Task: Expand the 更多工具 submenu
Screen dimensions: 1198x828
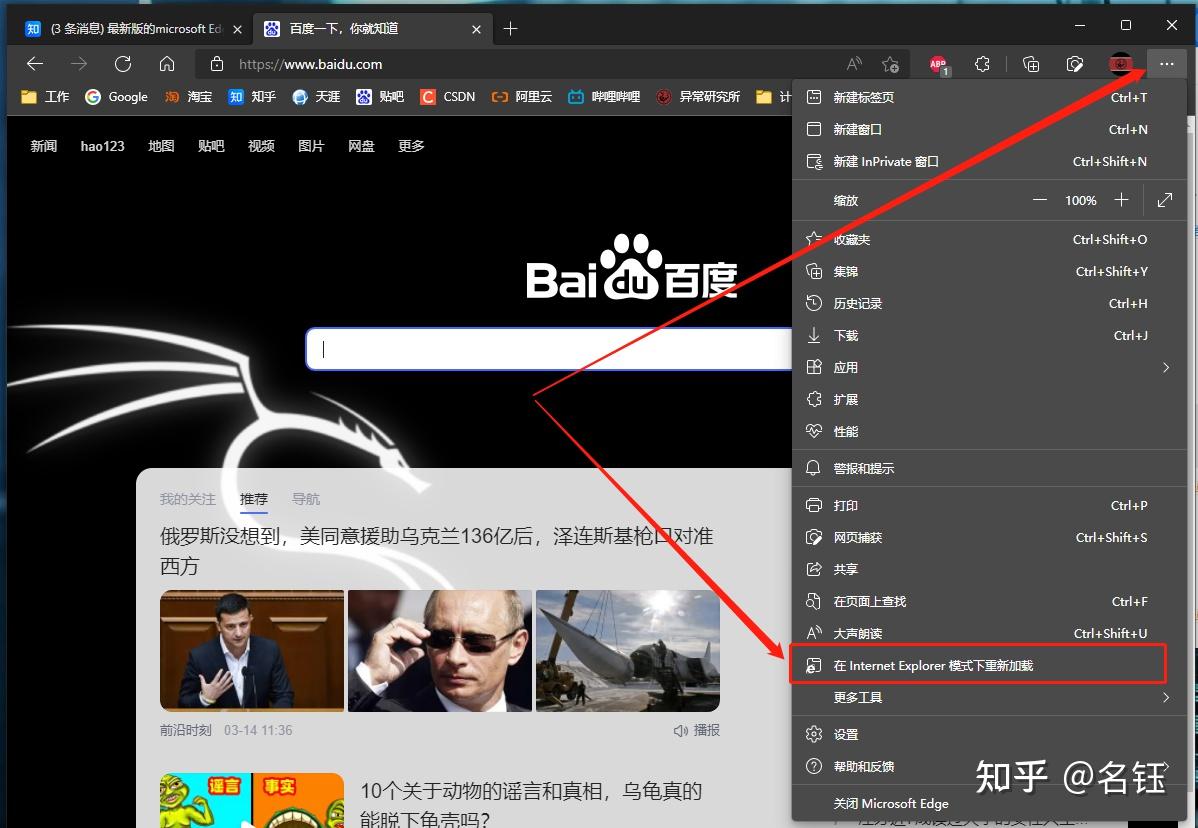Action: pyautogui.click(x=989, y=697)
